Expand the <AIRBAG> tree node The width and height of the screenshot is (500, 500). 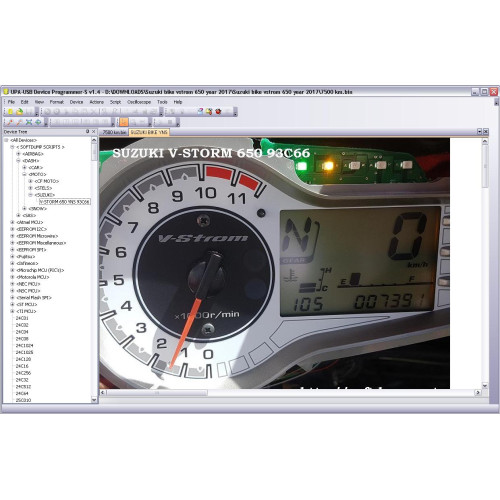(19, 154)
